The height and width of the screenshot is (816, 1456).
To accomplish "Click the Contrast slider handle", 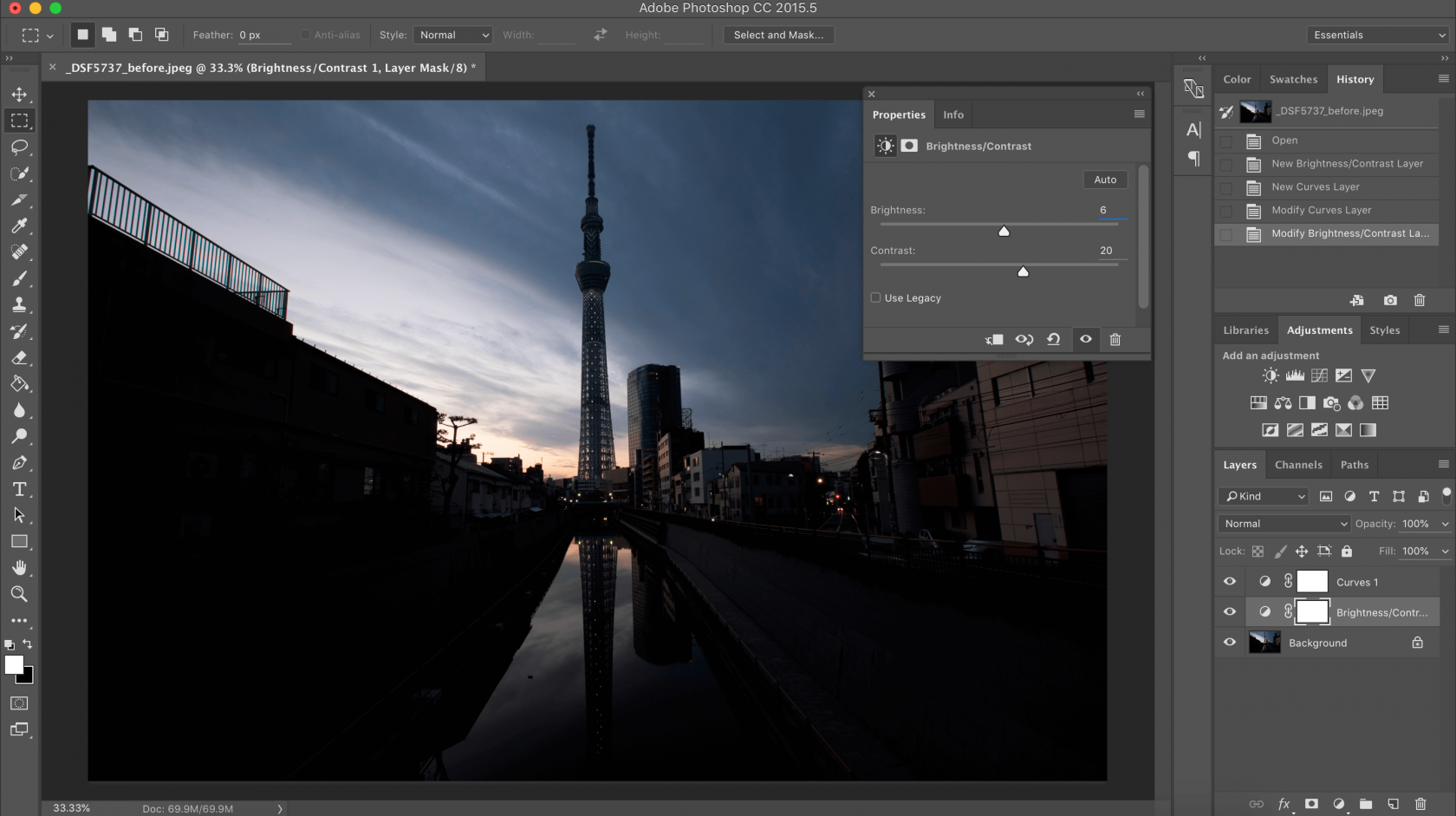I will [1023, 271].
